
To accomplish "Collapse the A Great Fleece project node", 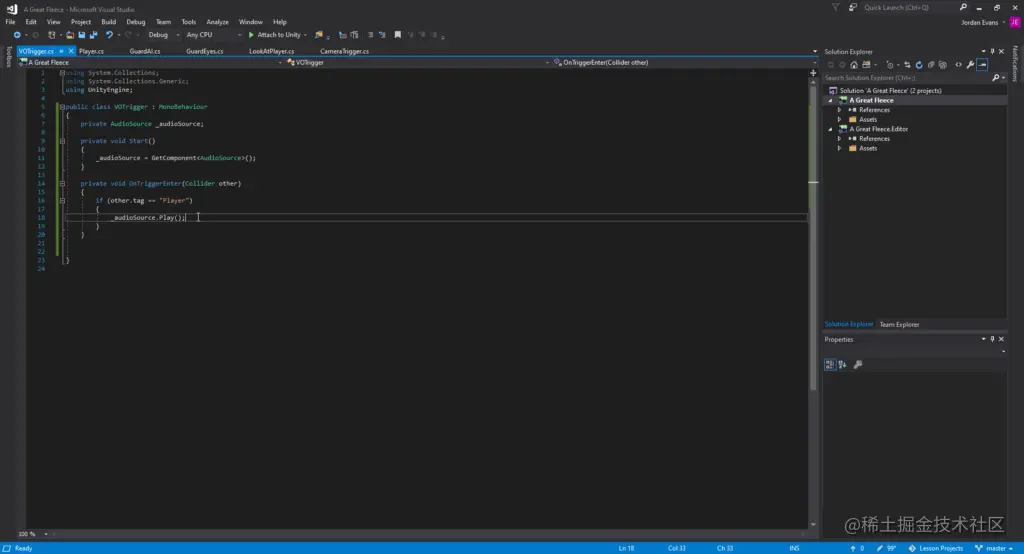I will [831, 101].
